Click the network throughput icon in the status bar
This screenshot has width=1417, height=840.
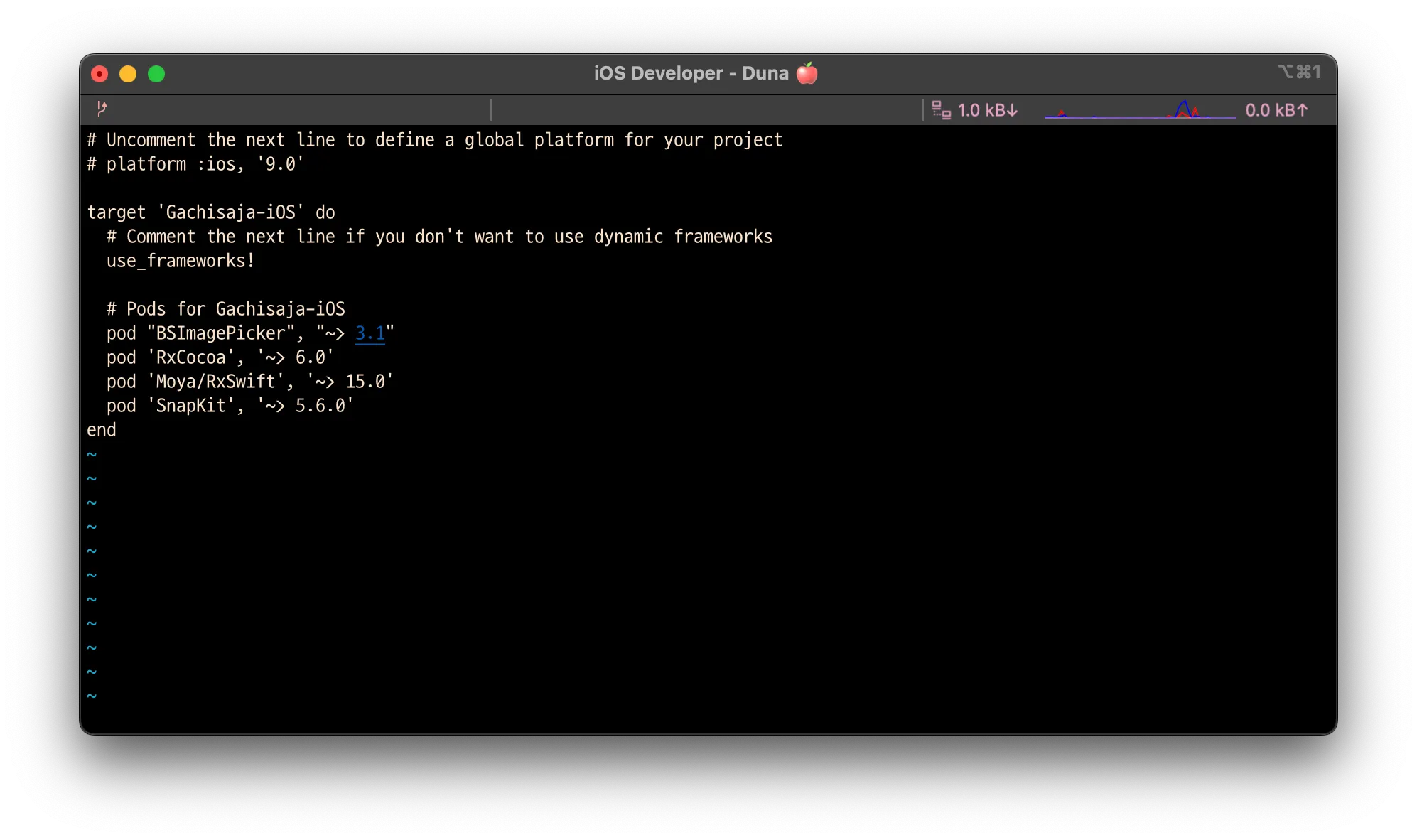click(x=941, y=110)
